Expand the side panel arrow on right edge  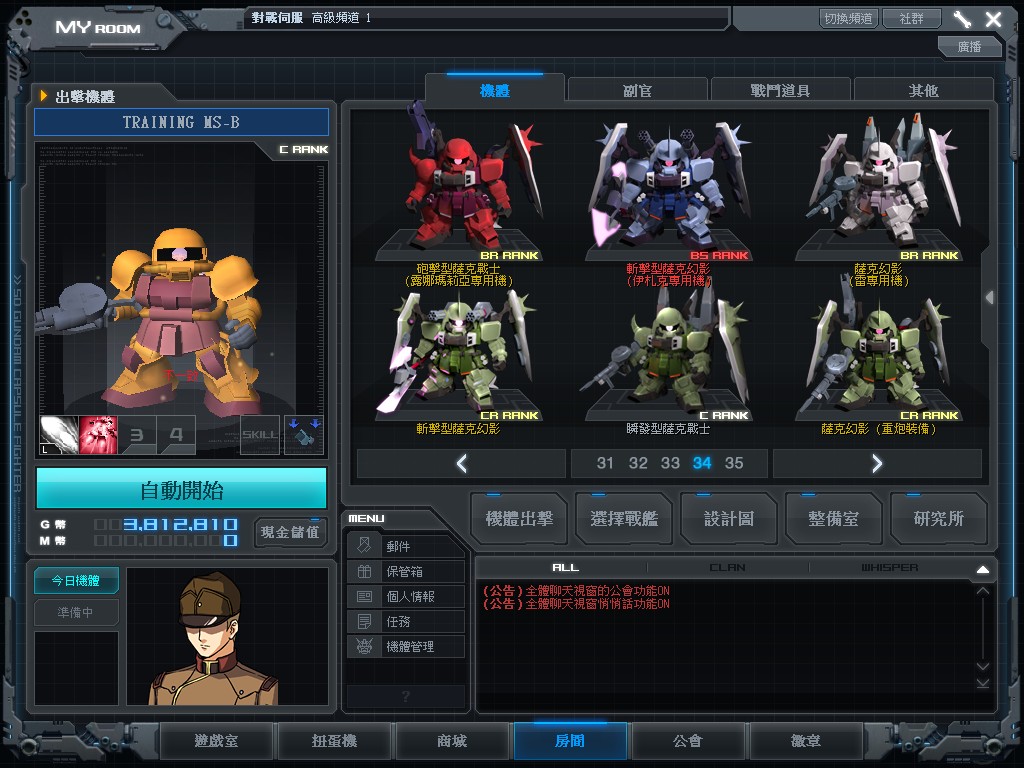(x=990, y=298)
